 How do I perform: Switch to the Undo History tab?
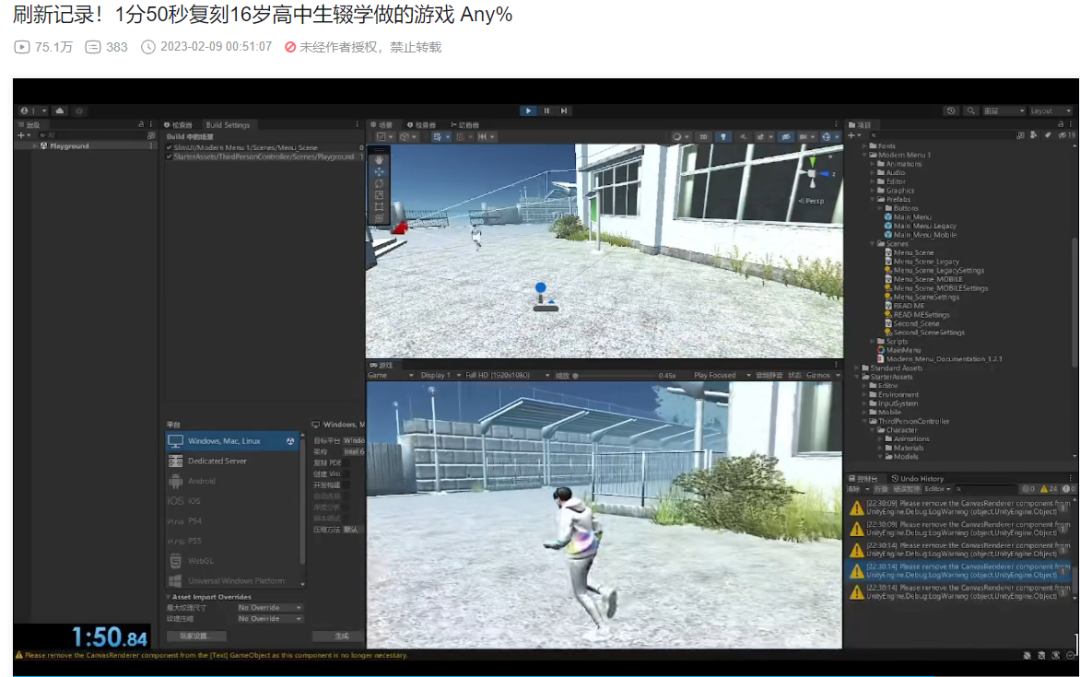pos(917,479)
